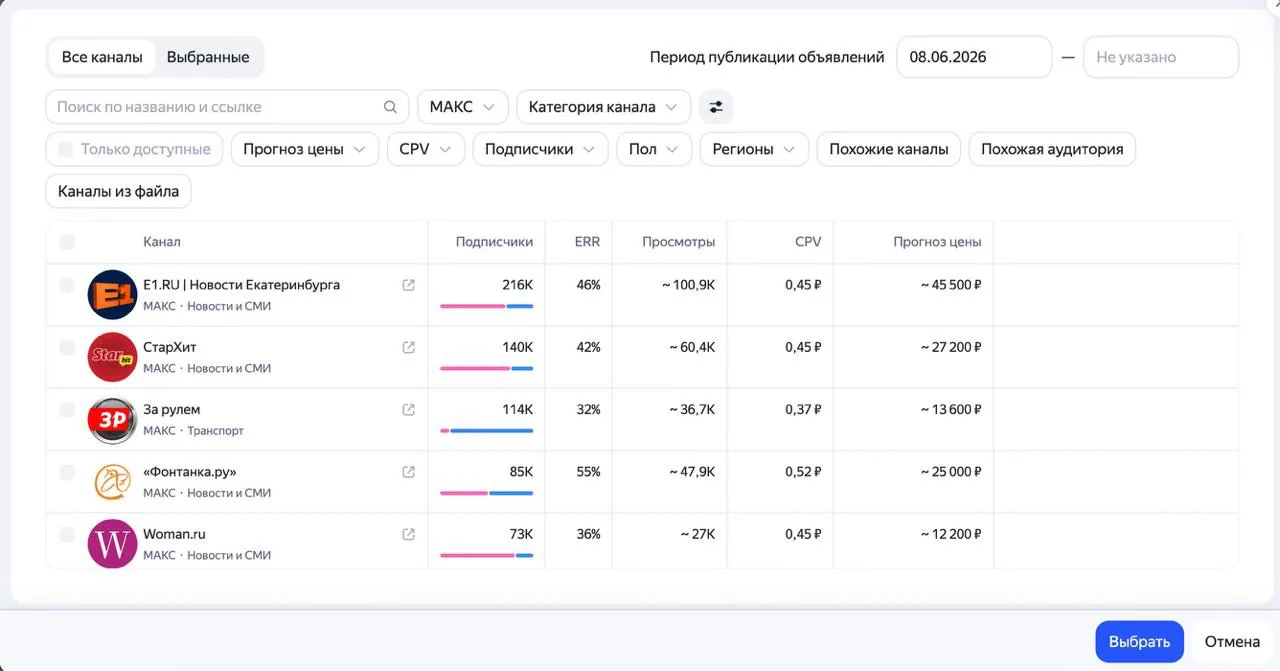Click E1.RU | Новости Екатеринбурга channel name

click(241, 285)
